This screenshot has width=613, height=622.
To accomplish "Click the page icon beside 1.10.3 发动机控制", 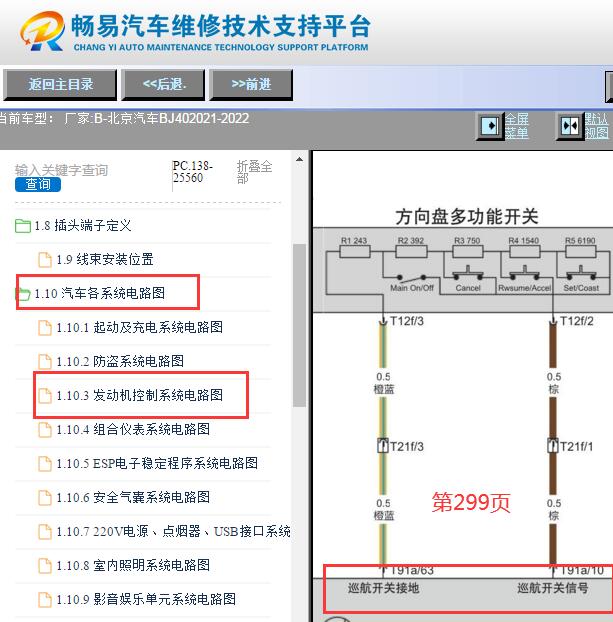I will click(45, 396).
